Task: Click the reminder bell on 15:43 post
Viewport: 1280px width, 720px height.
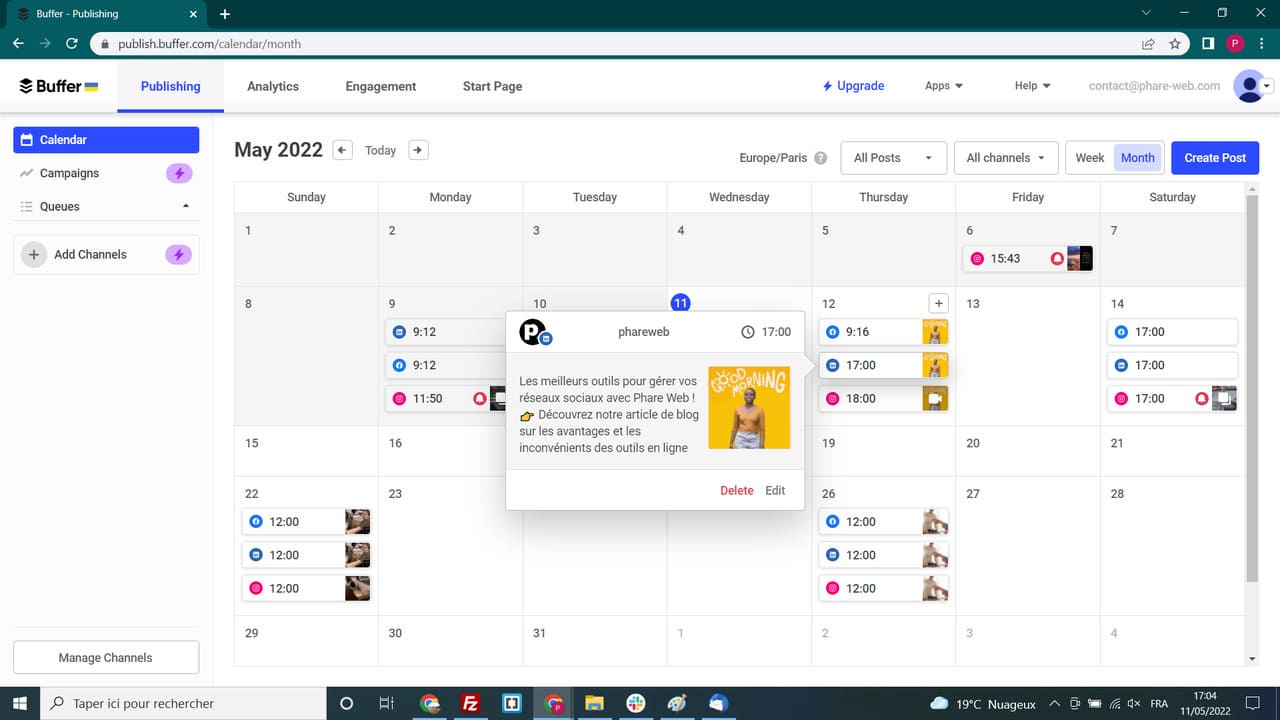Action: pos(1057,259)
